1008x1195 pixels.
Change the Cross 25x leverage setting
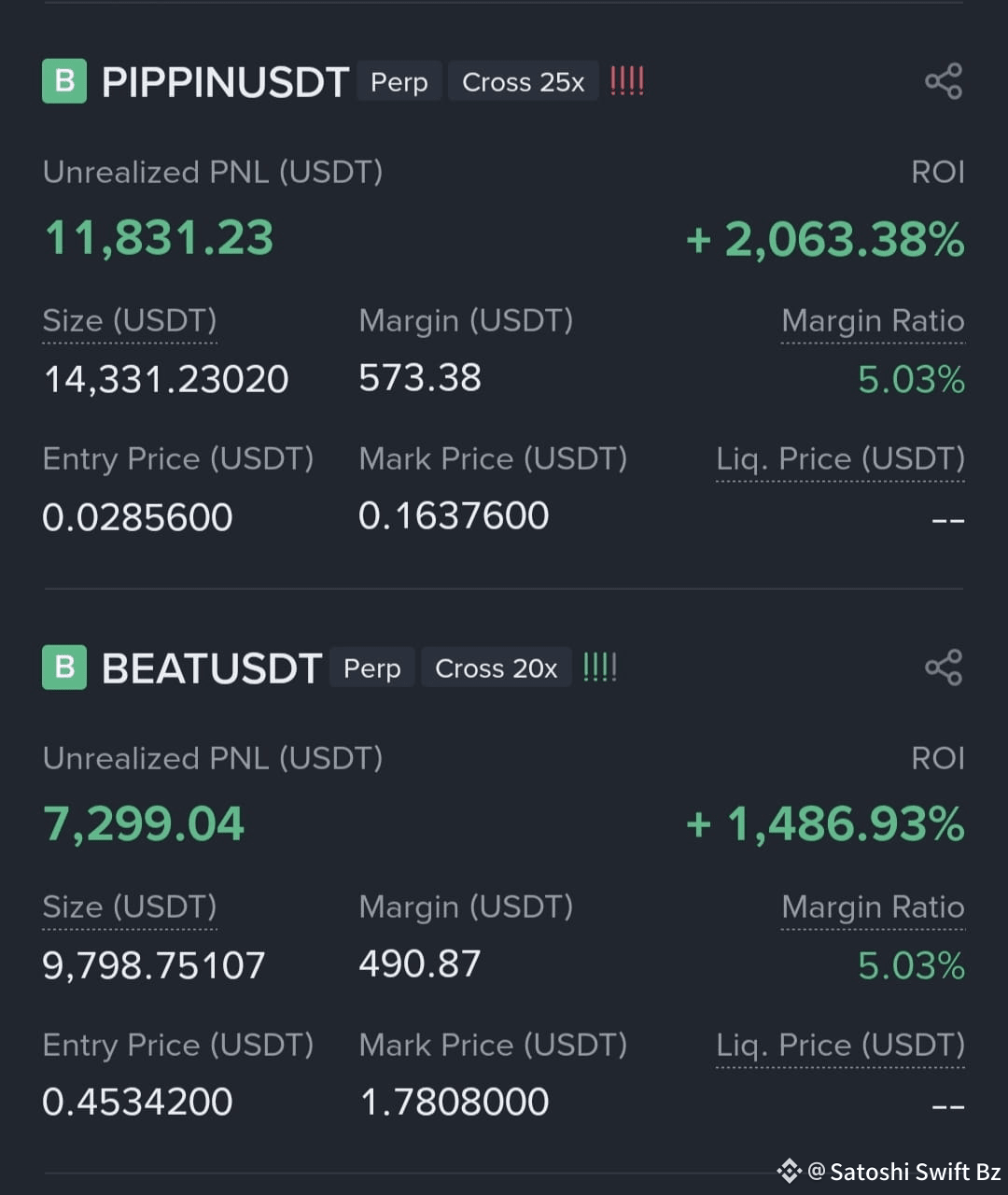click(524, 82)
